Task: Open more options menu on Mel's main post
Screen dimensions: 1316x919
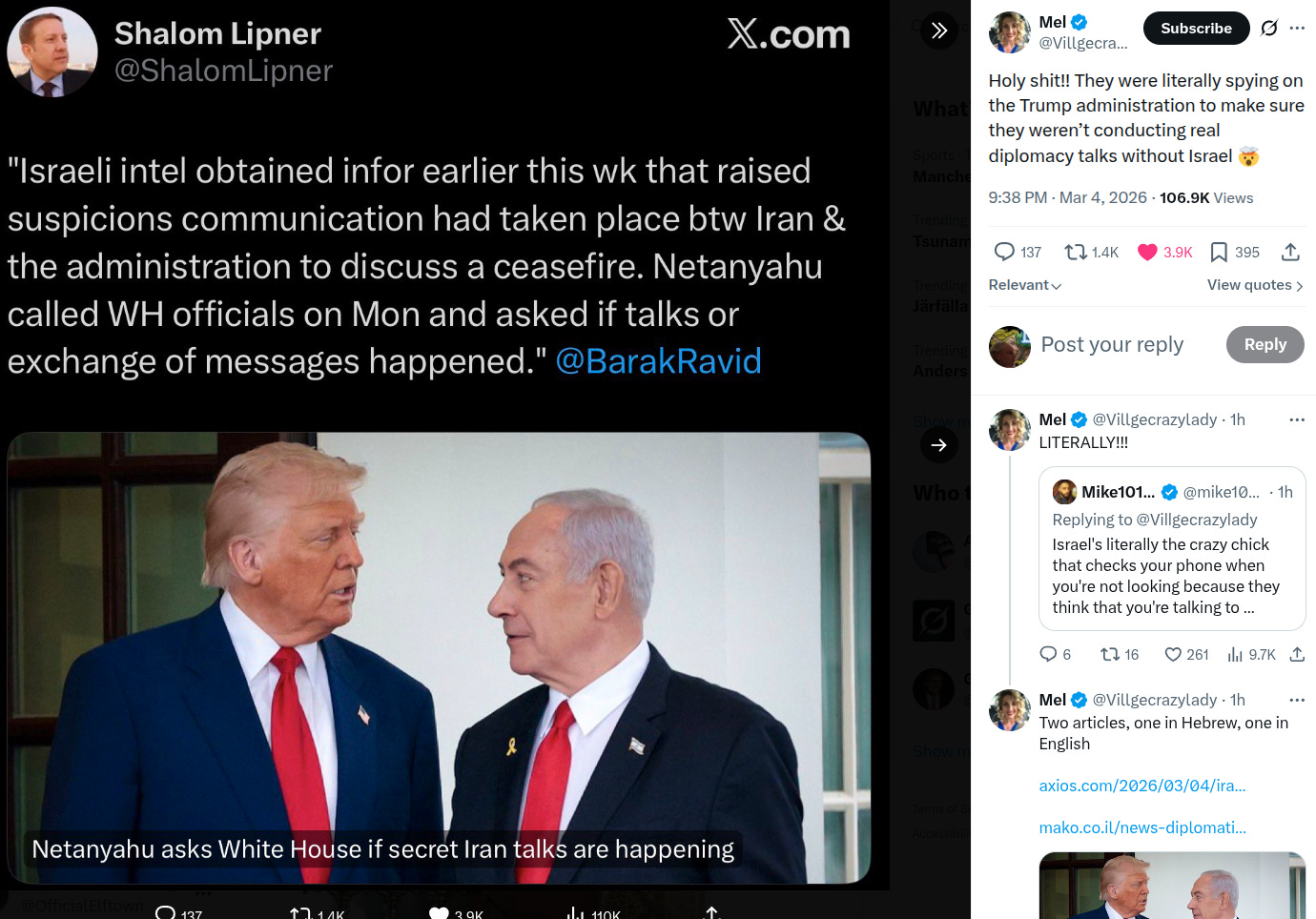Action: (x=1297, y=29)
